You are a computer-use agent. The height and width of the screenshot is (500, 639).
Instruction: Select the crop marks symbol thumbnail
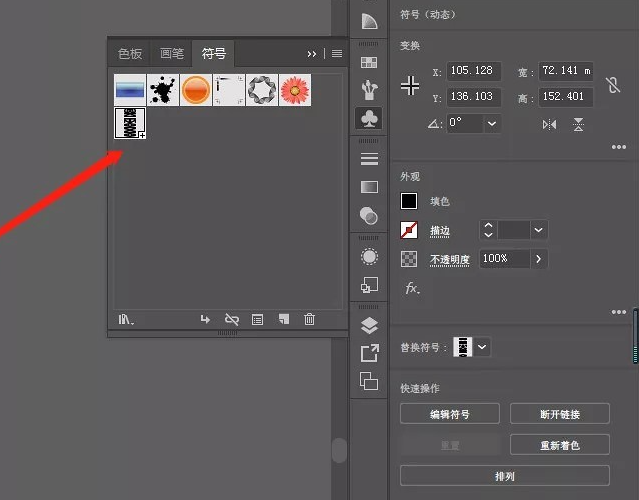[229, 90]
